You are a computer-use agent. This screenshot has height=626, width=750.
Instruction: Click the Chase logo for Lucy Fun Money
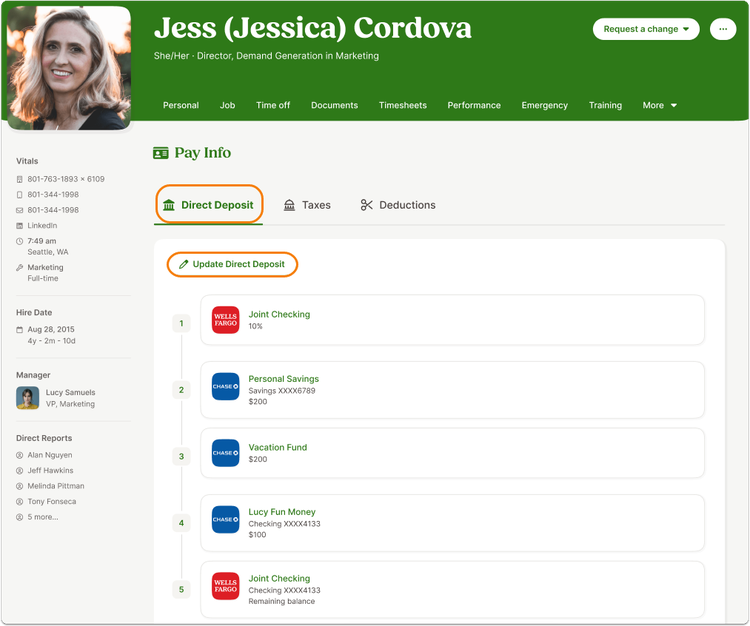(226, 519)
